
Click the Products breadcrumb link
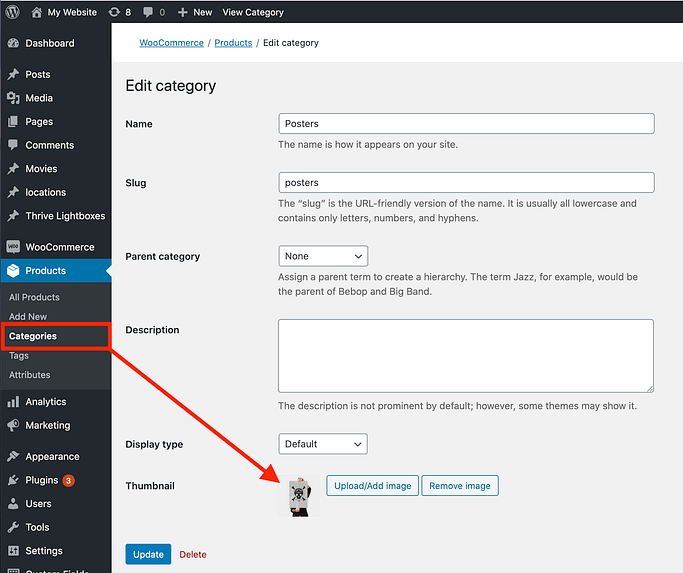pyautogui.click(x=233, y=43)
